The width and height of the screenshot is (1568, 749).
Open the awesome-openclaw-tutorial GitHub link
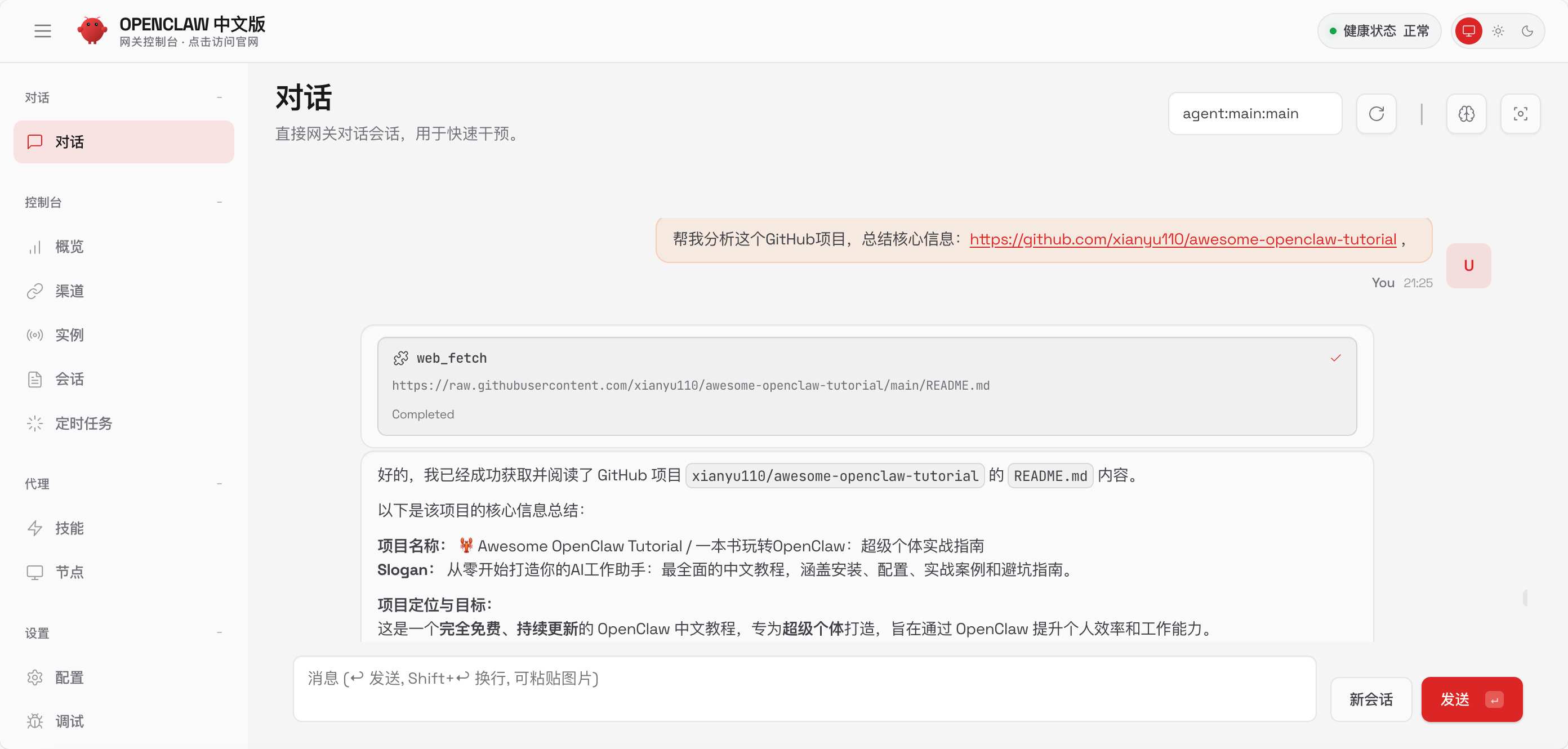click(x=1182, y=240)
